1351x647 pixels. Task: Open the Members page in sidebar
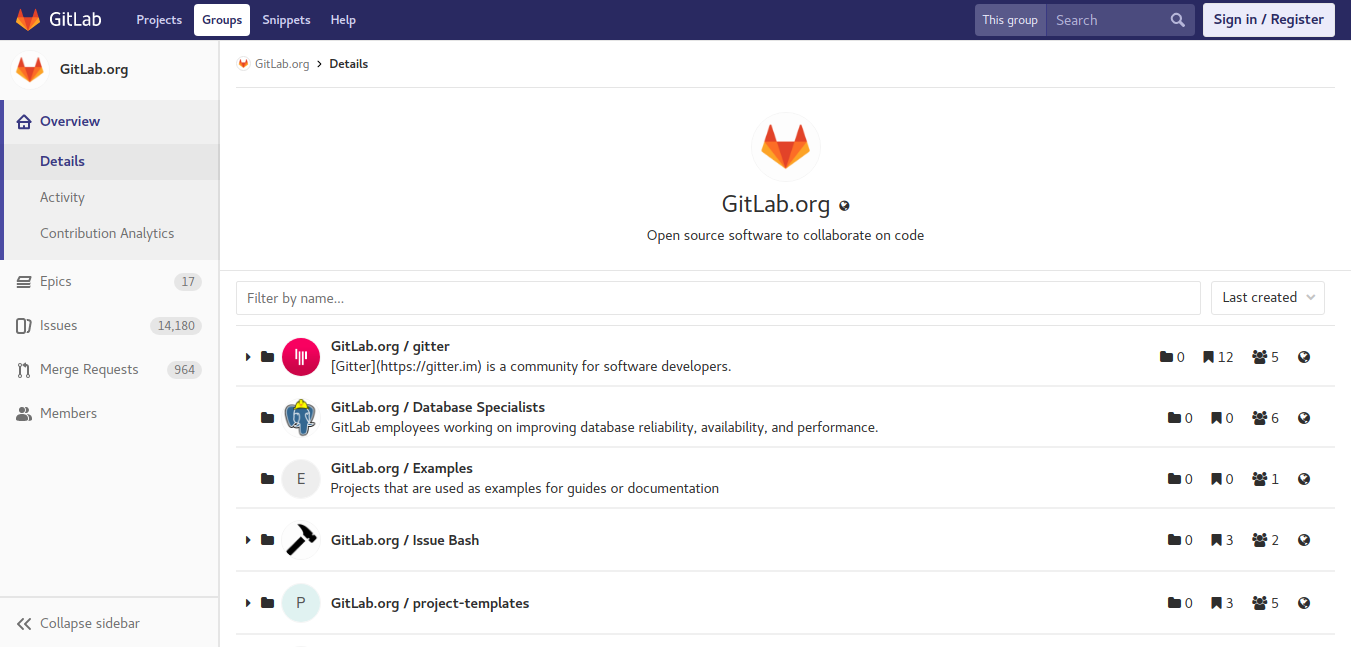coord(68,414)
